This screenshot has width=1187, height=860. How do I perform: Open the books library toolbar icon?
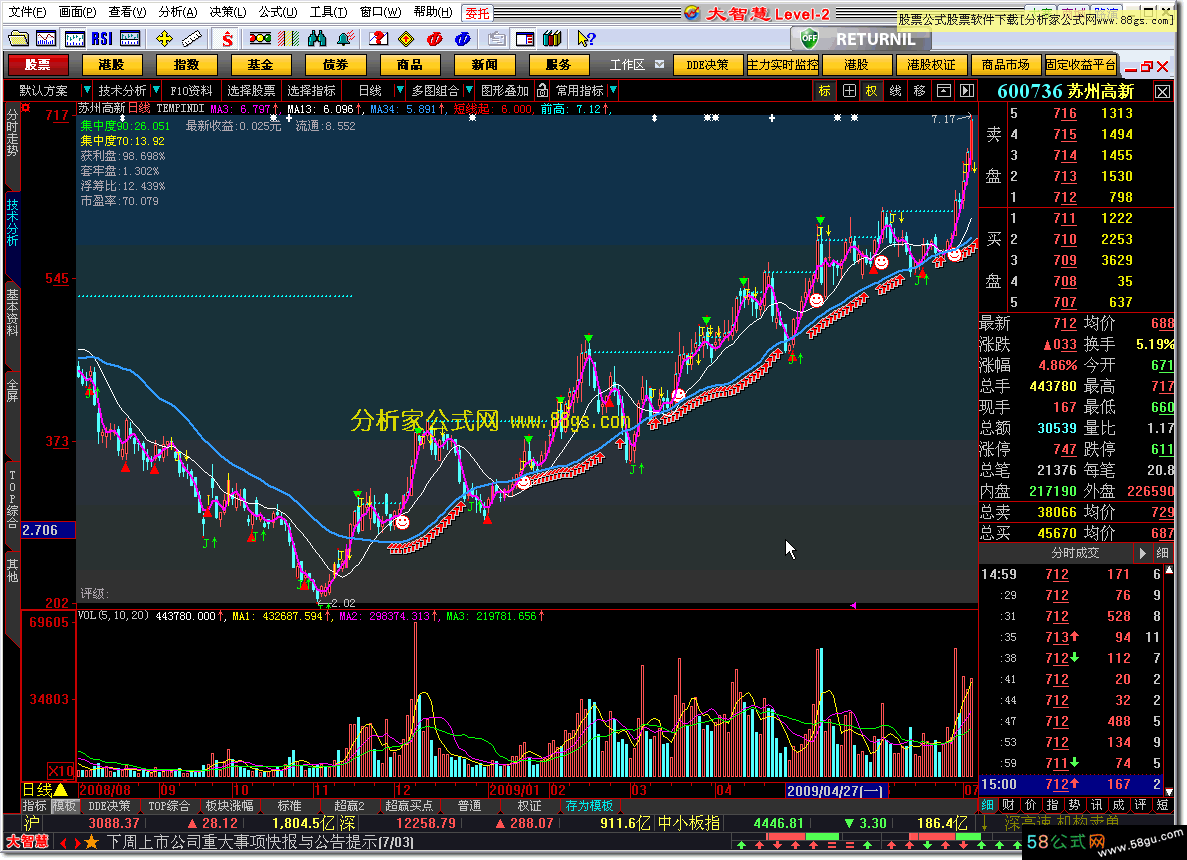[x=553, y=39]
